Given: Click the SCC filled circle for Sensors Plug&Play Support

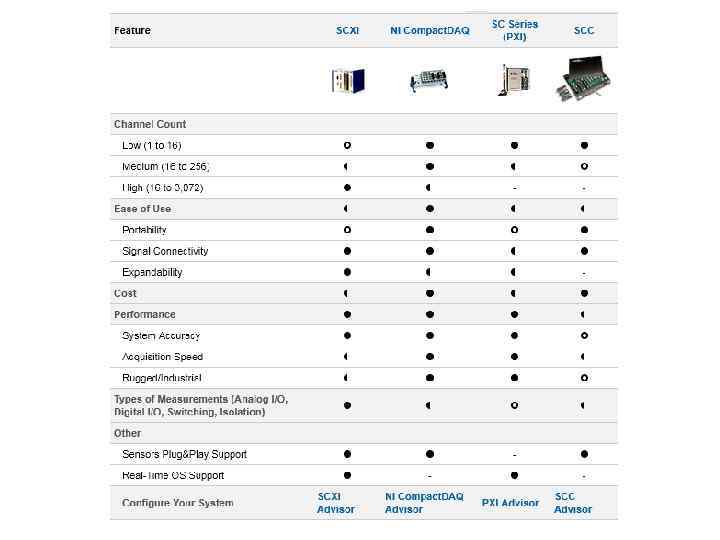Looking at the screenshot, I should pos(584,454).
